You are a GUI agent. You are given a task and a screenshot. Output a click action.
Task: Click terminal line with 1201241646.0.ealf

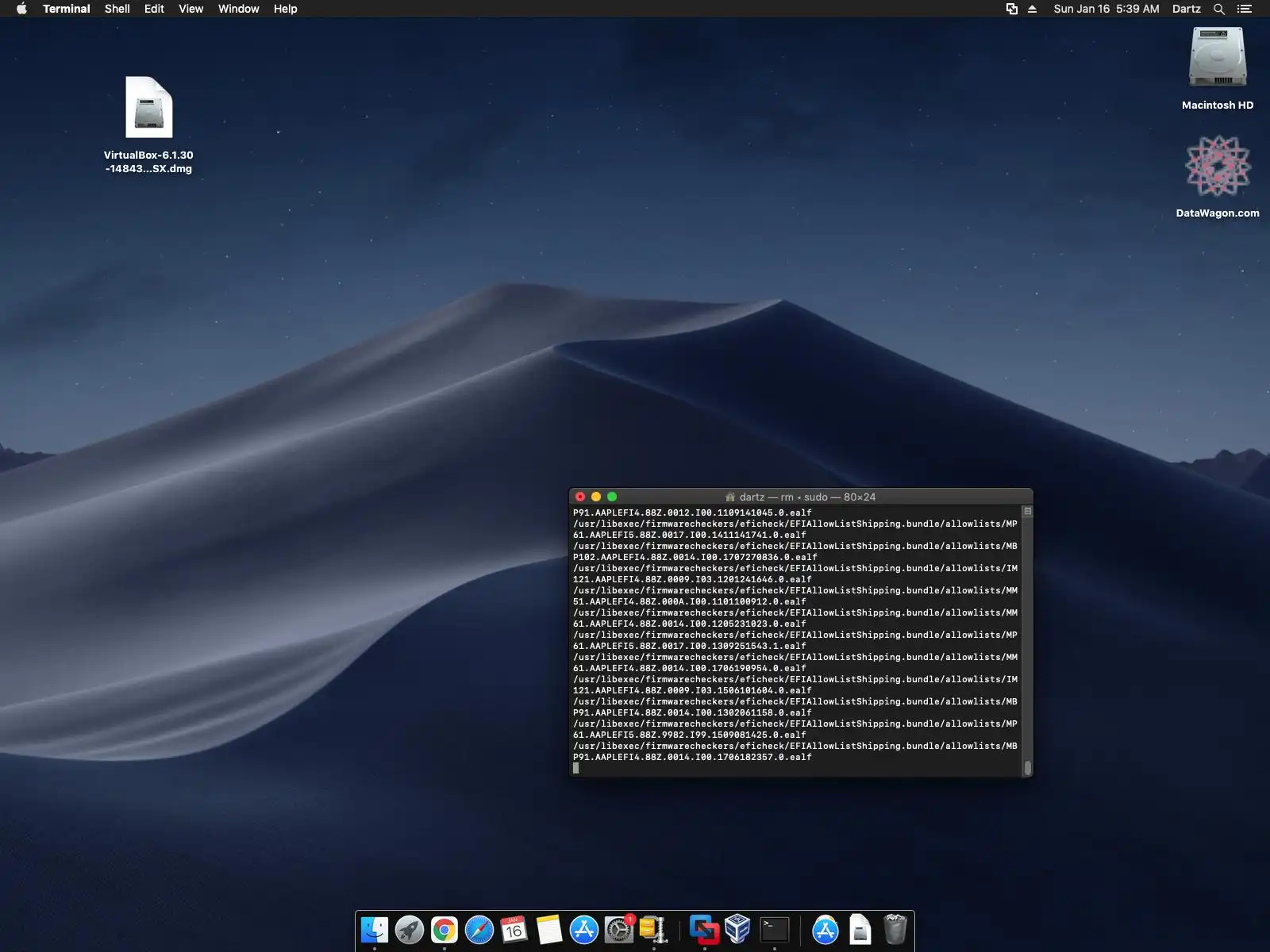point(692,579)
